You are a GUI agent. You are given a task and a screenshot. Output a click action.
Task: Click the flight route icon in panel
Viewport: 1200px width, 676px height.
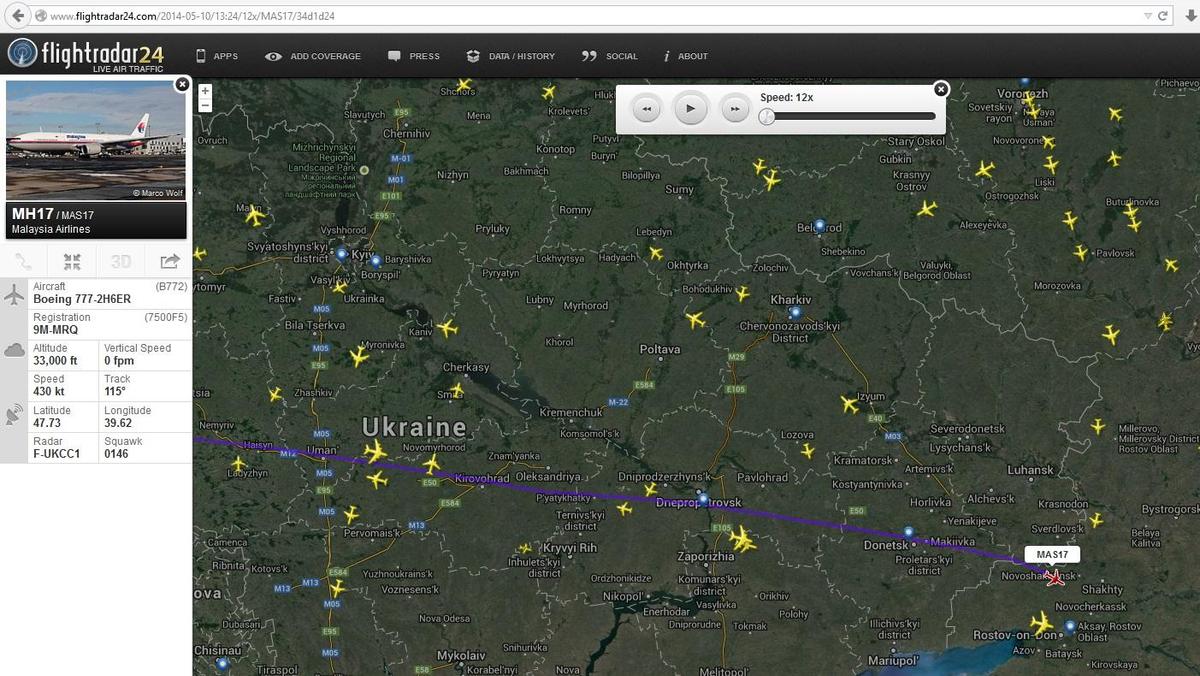24,262
